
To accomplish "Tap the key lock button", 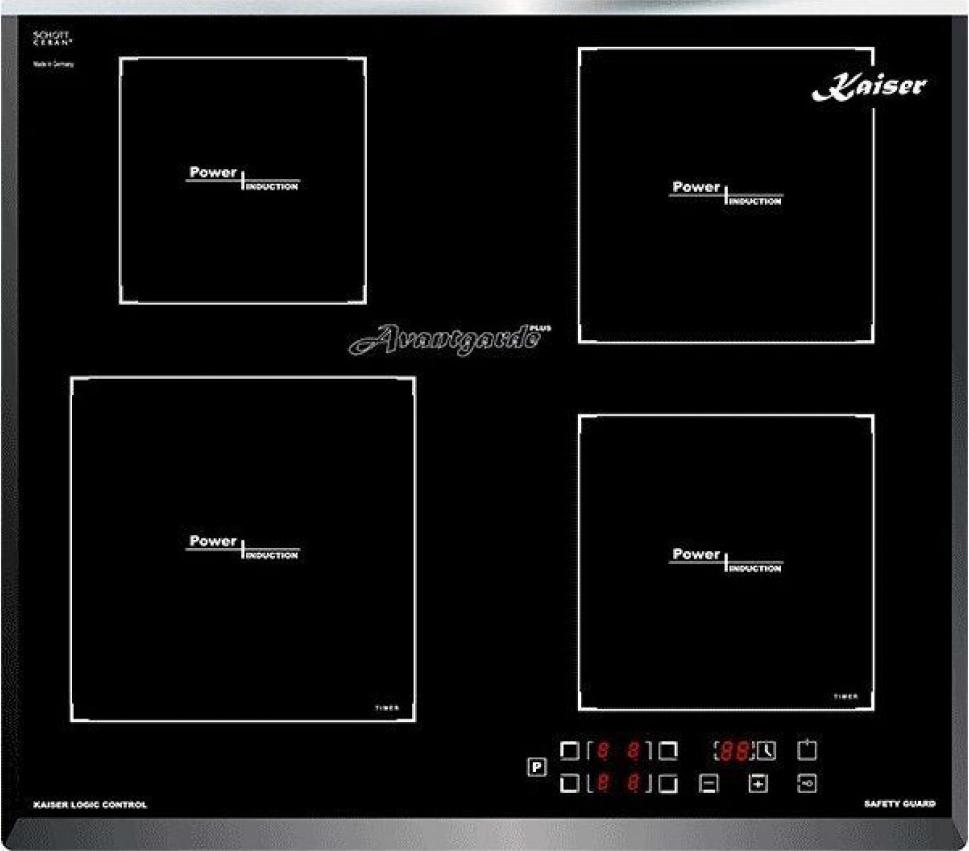I will pos(806,783).
